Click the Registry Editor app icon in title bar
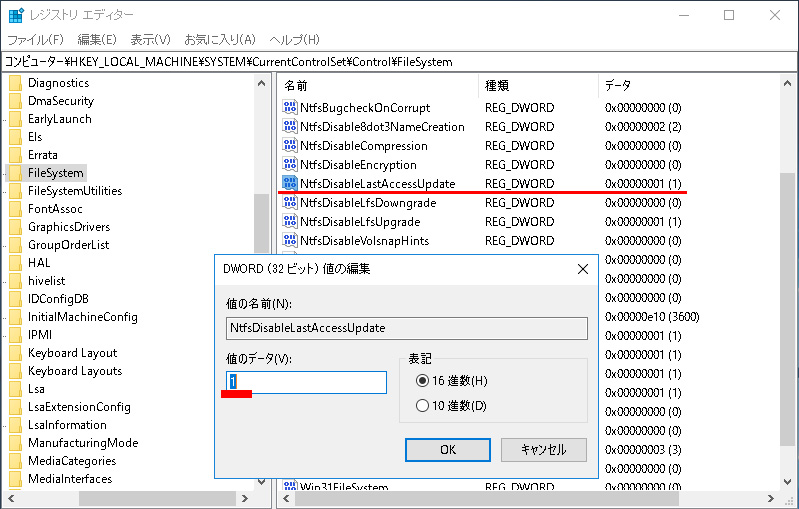Screen dimensions: 799x509 pyautogui.click(x=16, y=16)
